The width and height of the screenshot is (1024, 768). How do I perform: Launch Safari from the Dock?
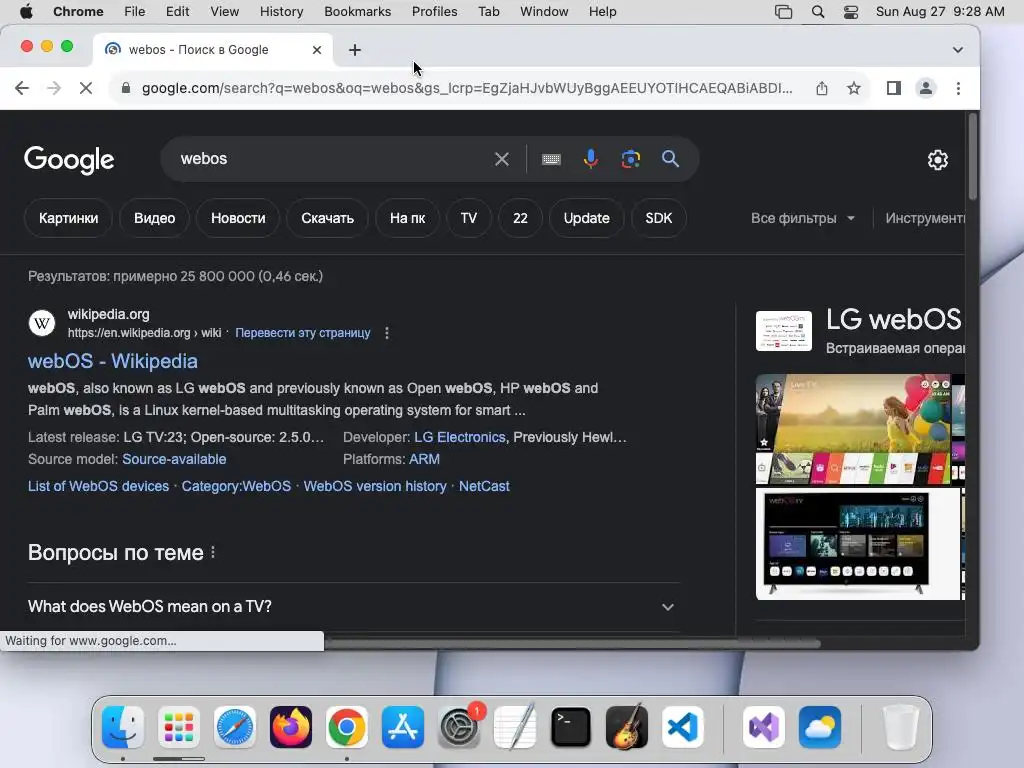(235, 727)
